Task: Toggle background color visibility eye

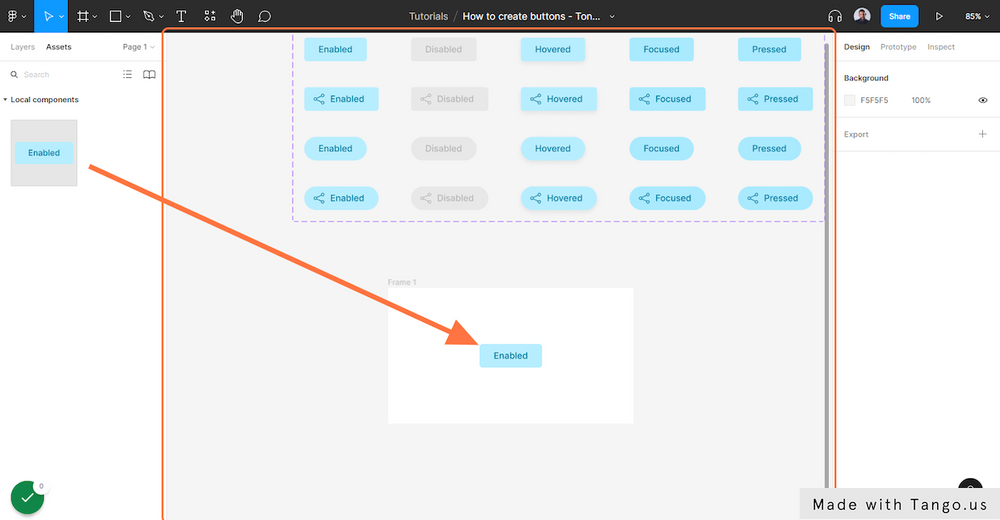Action: click(x=983, y=100)
